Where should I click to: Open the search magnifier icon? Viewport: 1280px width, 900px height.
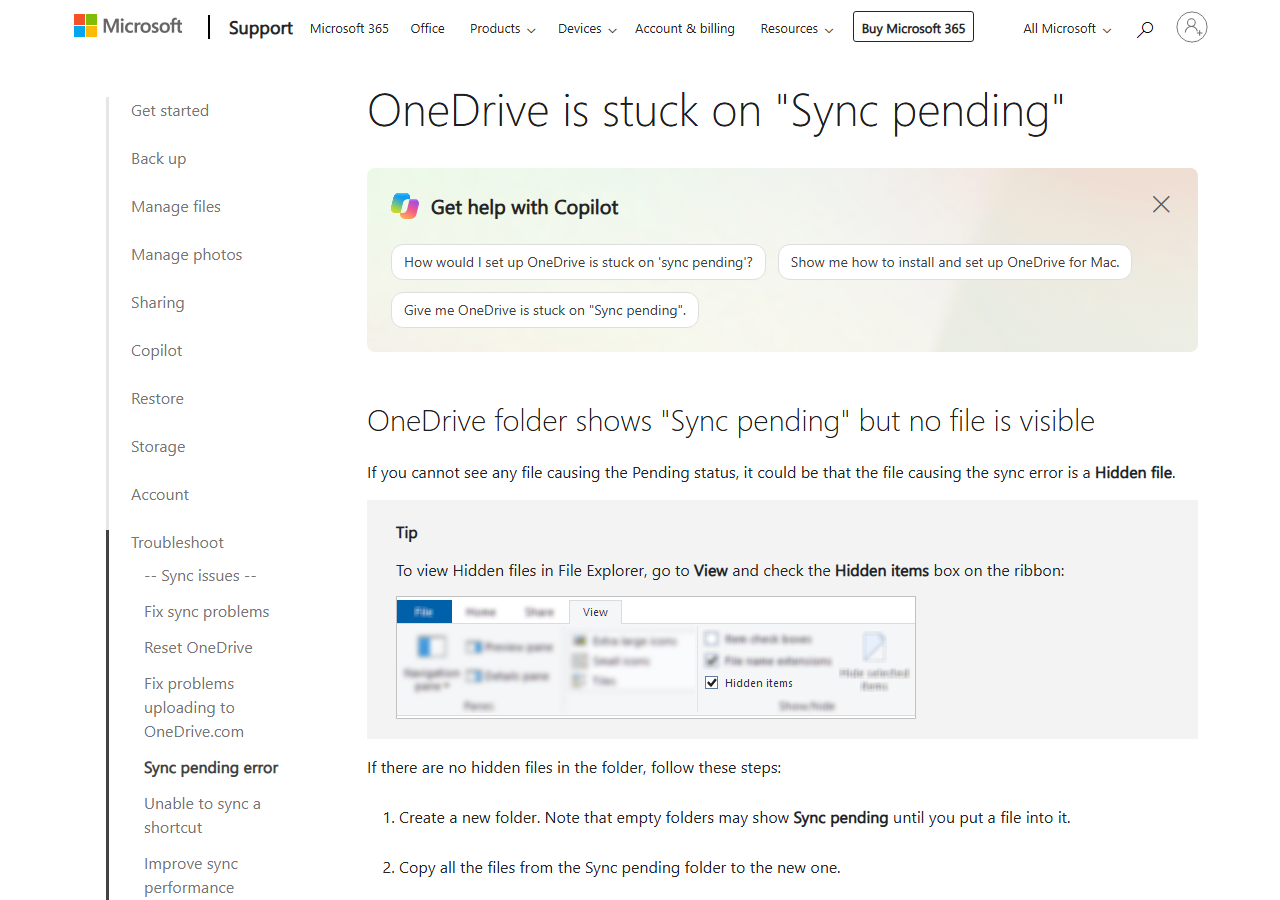click(1145, 29)
